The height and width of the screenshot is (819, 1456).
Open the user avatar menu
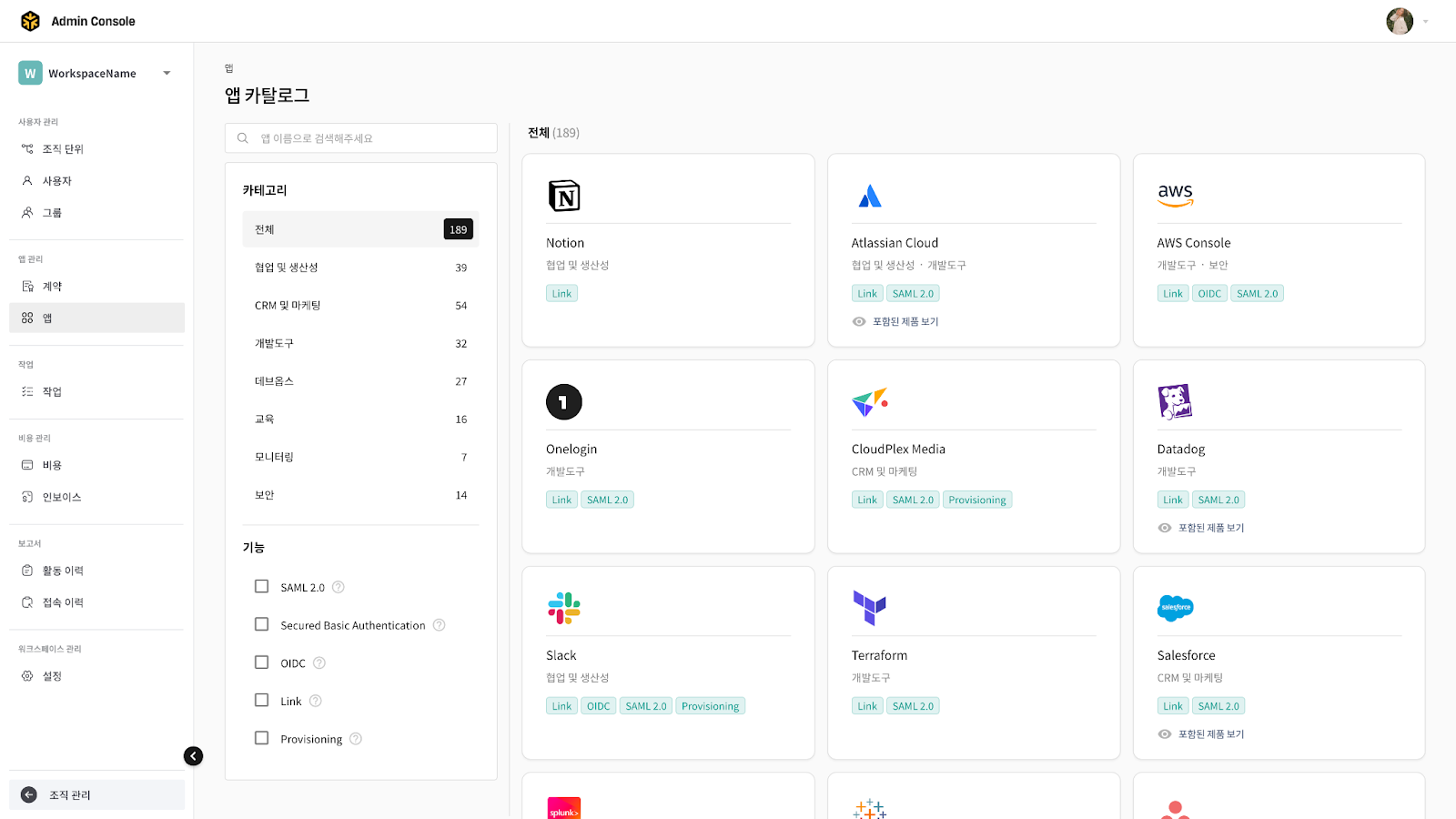1400,21
